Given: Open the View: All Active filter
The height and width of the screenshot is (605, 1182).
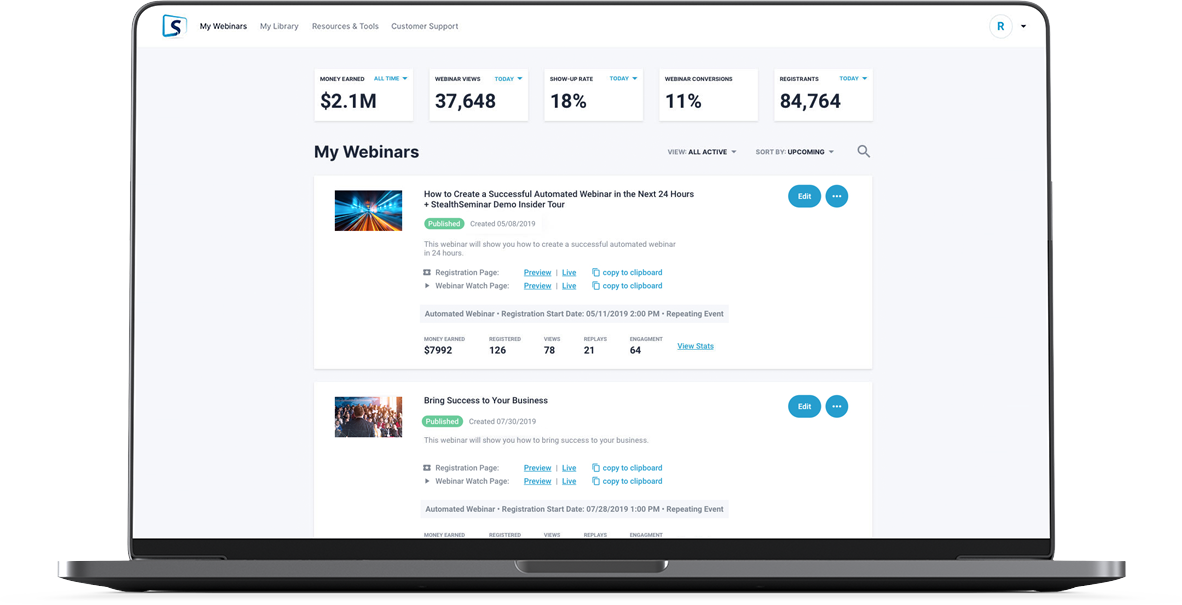Looking at the screenshot, I should click(702, 152).
